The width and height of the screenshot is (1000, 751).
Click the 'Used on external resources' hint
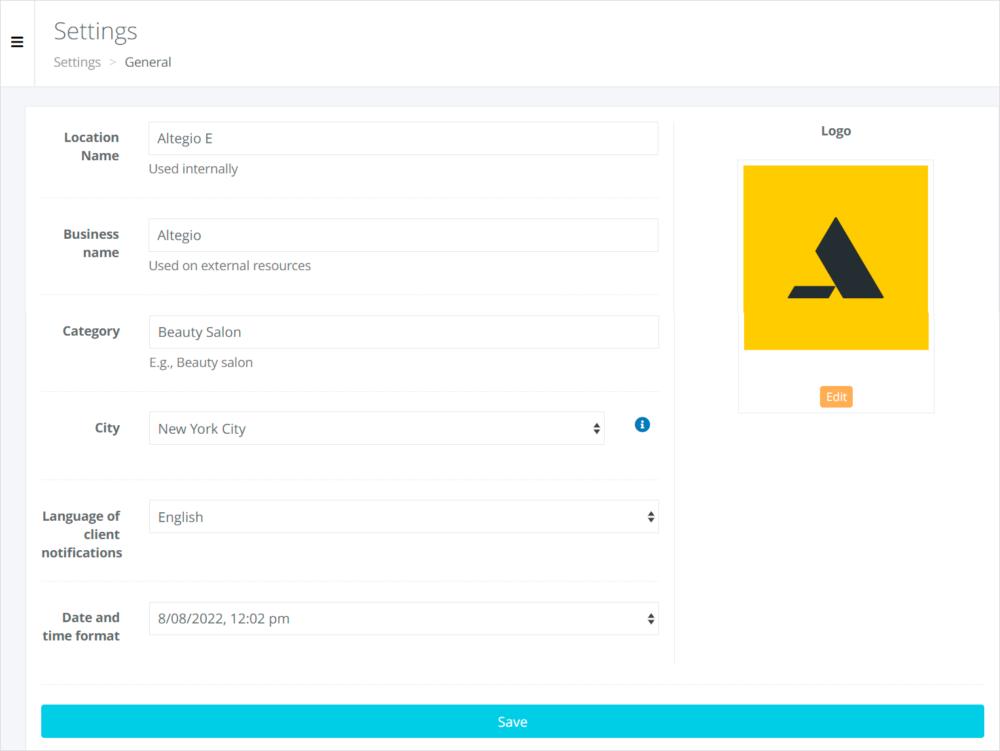coord(230,266)
